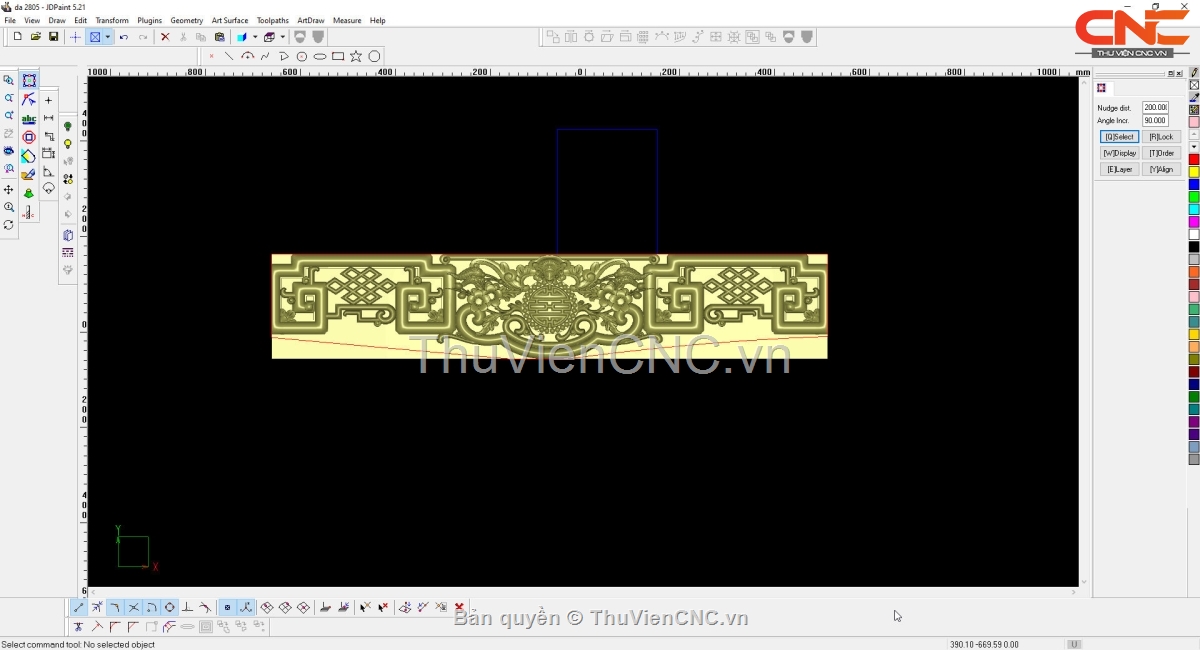Click the [T]Order button
1200x650 pixels.
click(1161, 153)
